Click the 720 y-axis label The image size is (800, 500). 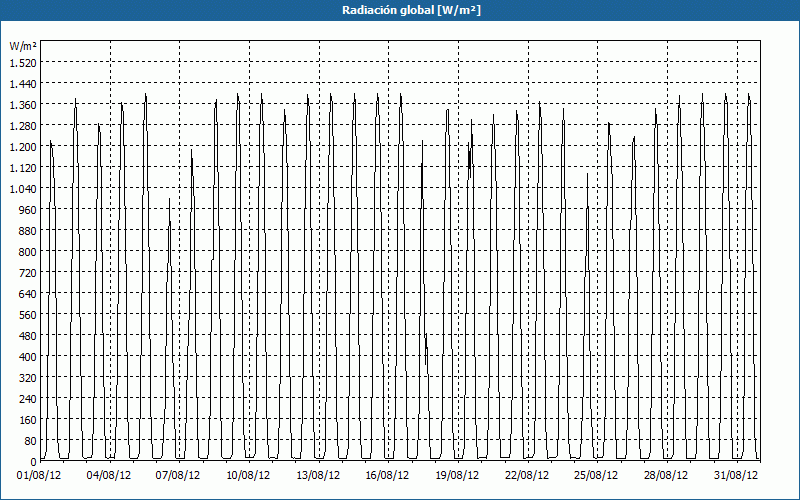[x=28, y=273]
